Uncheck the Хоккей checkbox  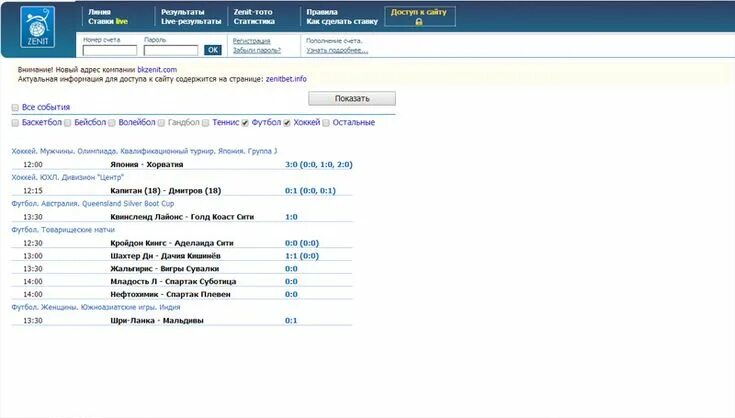pos(287,123)
